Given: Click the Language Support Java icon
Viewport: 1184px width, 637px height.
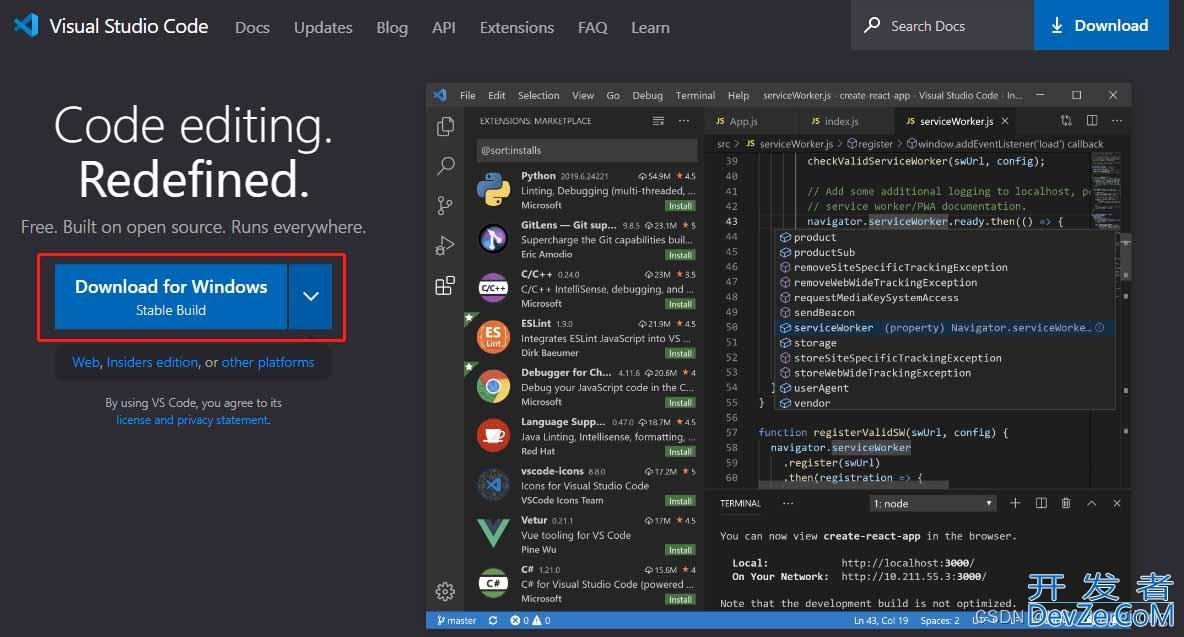Looking at the screenshot, I should click(493, 435).
